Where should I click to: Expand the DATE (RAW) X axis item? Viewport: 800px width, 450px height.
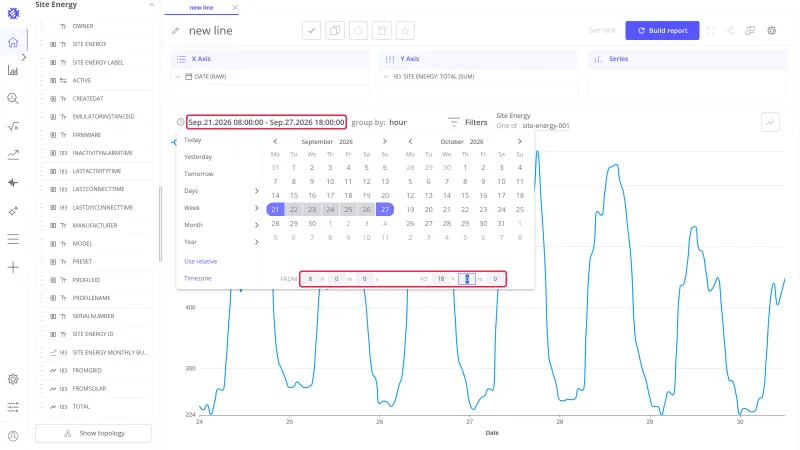(178, 77)
